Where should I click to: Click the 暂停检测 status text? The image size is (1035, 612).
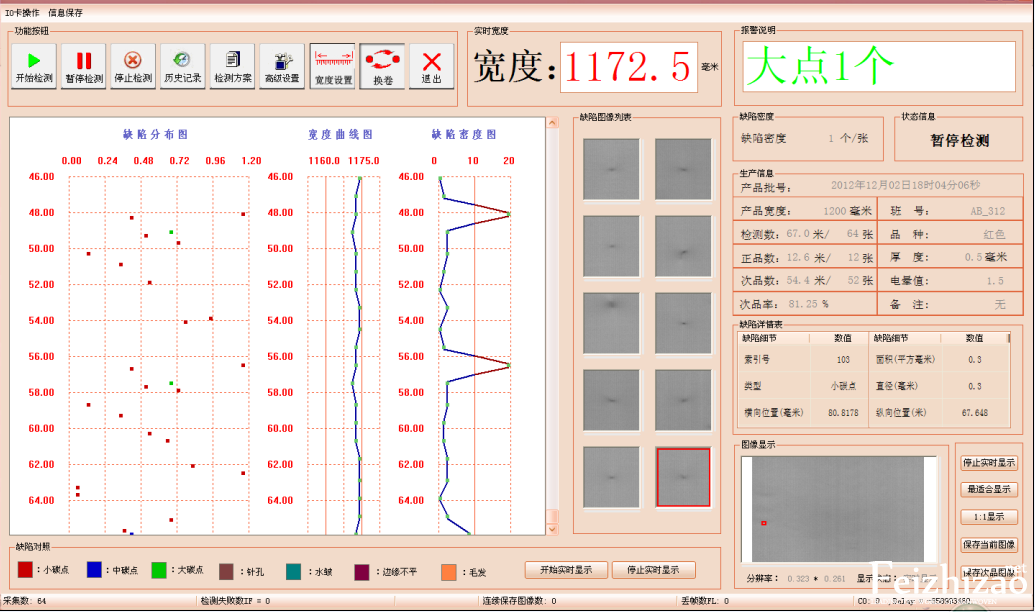tap(960, 140)
